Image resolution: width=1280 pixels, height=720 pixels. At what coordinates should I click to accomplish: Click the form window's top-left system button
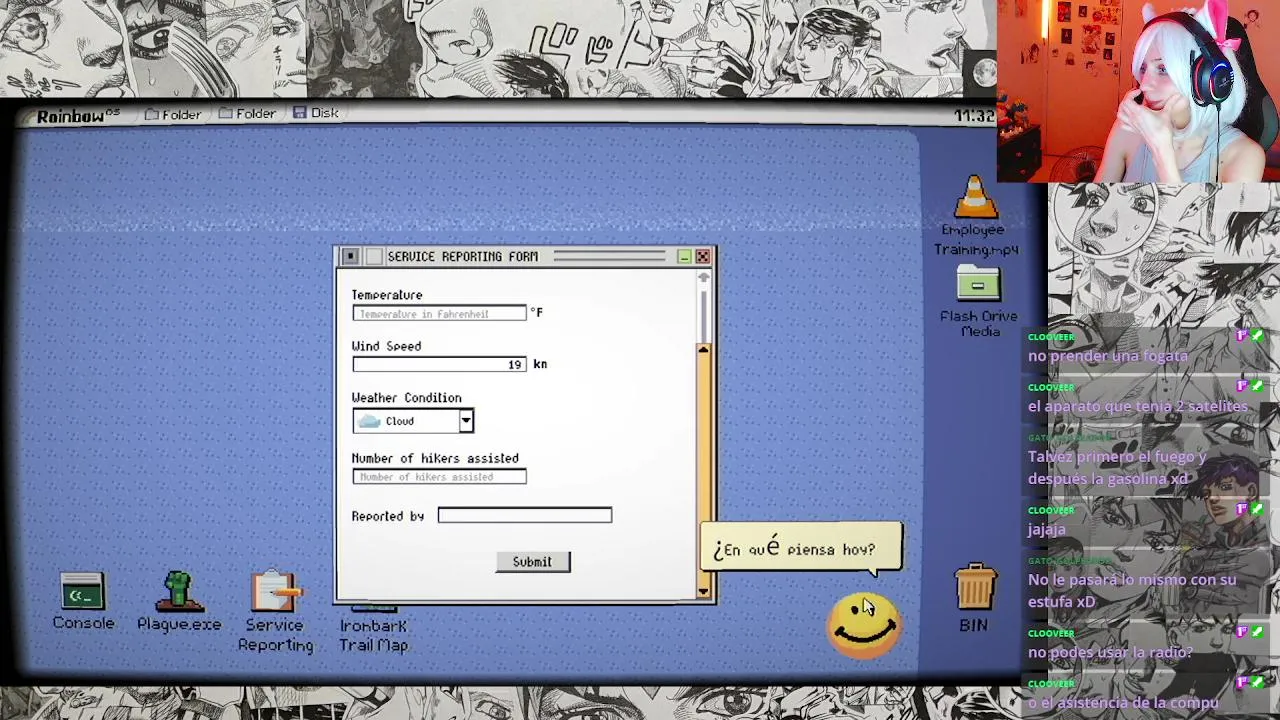coord(350,257)
